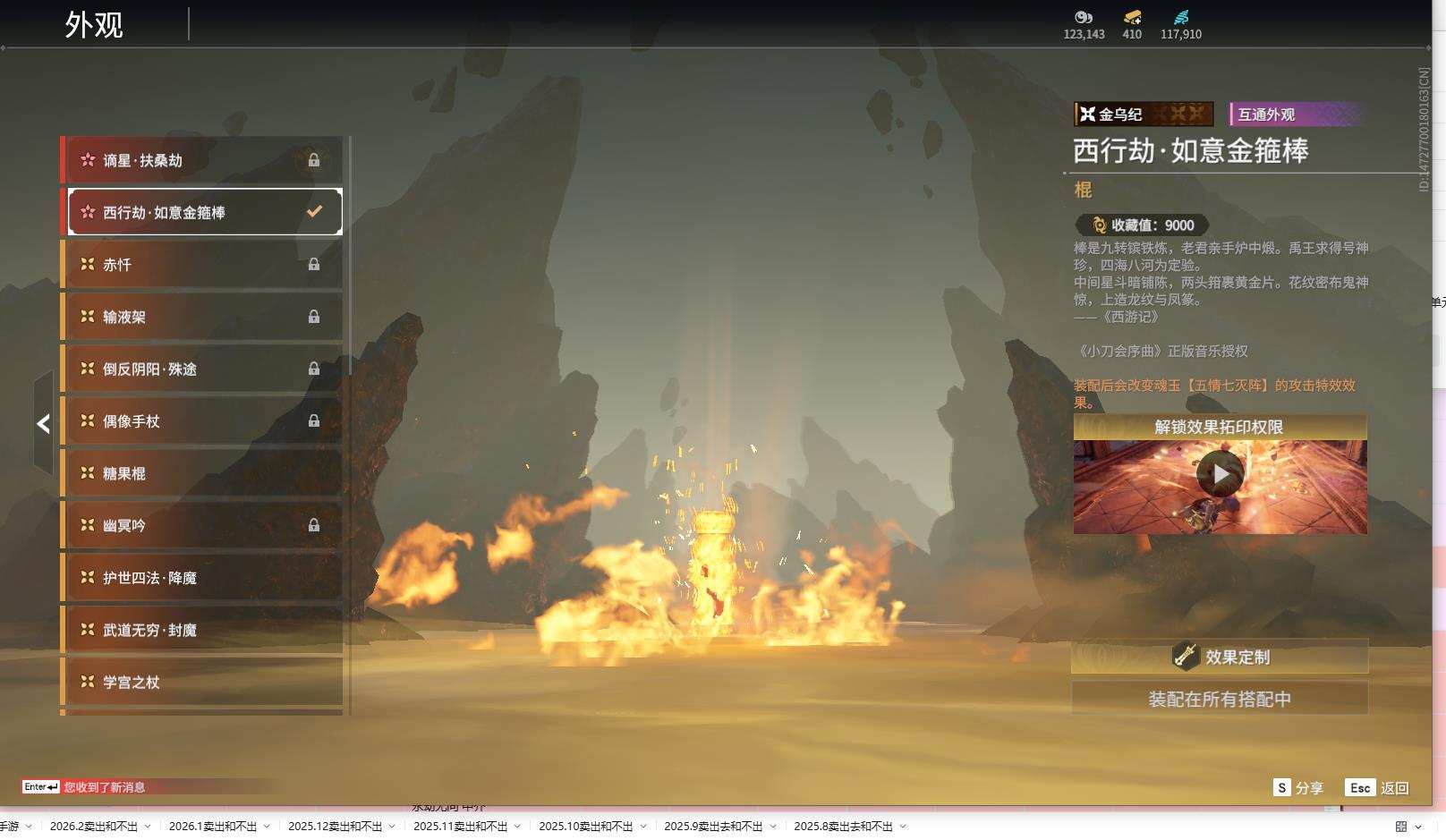Click the lock icon on 幽冥吟
Screen dimensions: 1446x840
(x=314, y=525)
